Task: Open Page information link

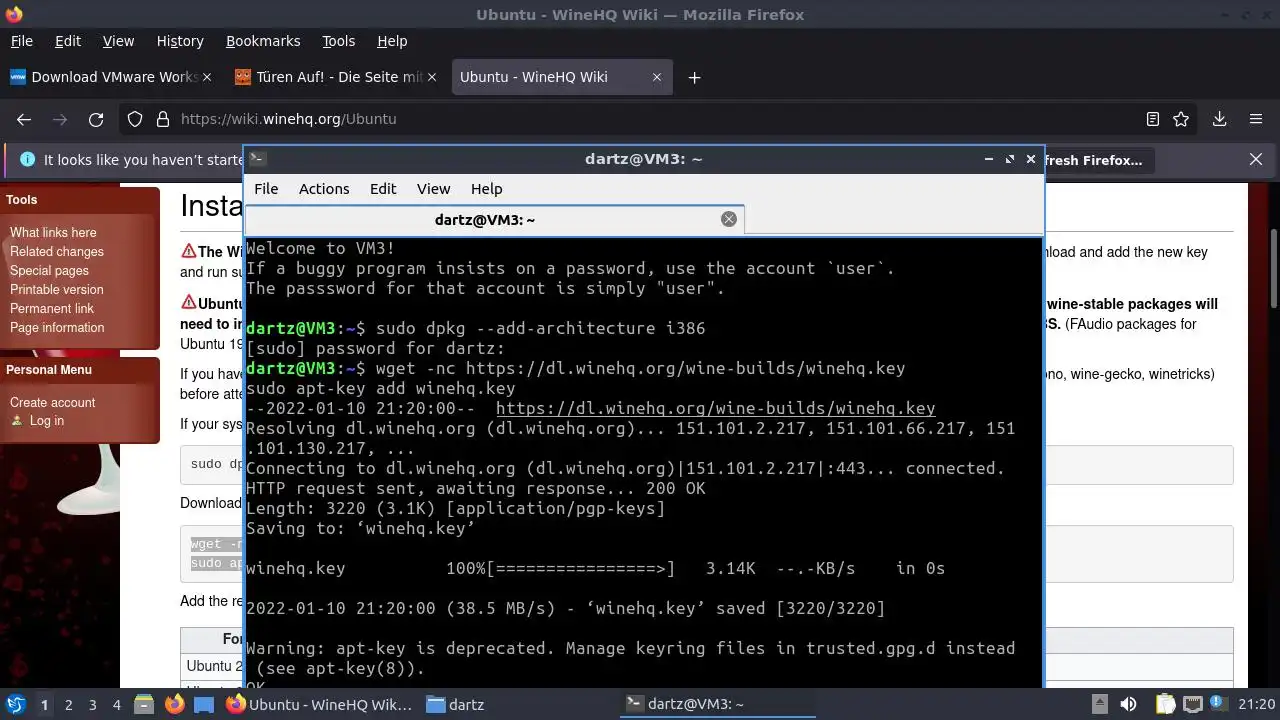Action: click(x=57, y=327)
